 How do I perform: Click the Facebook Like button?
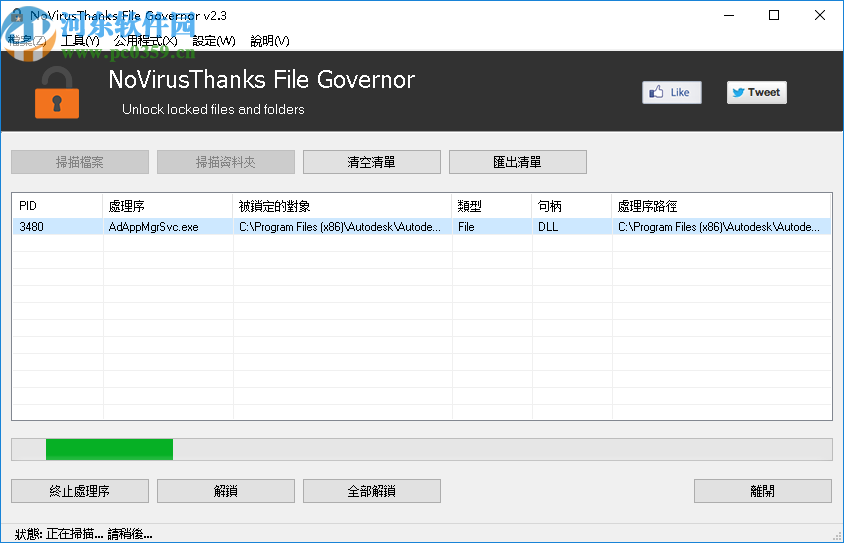(672, 93)
